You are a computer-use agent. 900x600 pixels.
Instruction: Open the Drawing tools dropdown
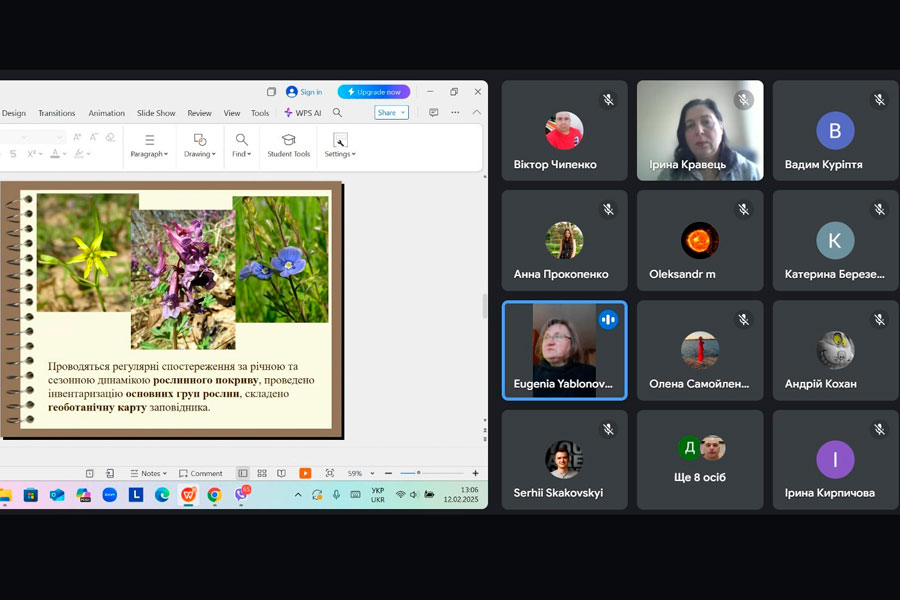tap(200, 146)
